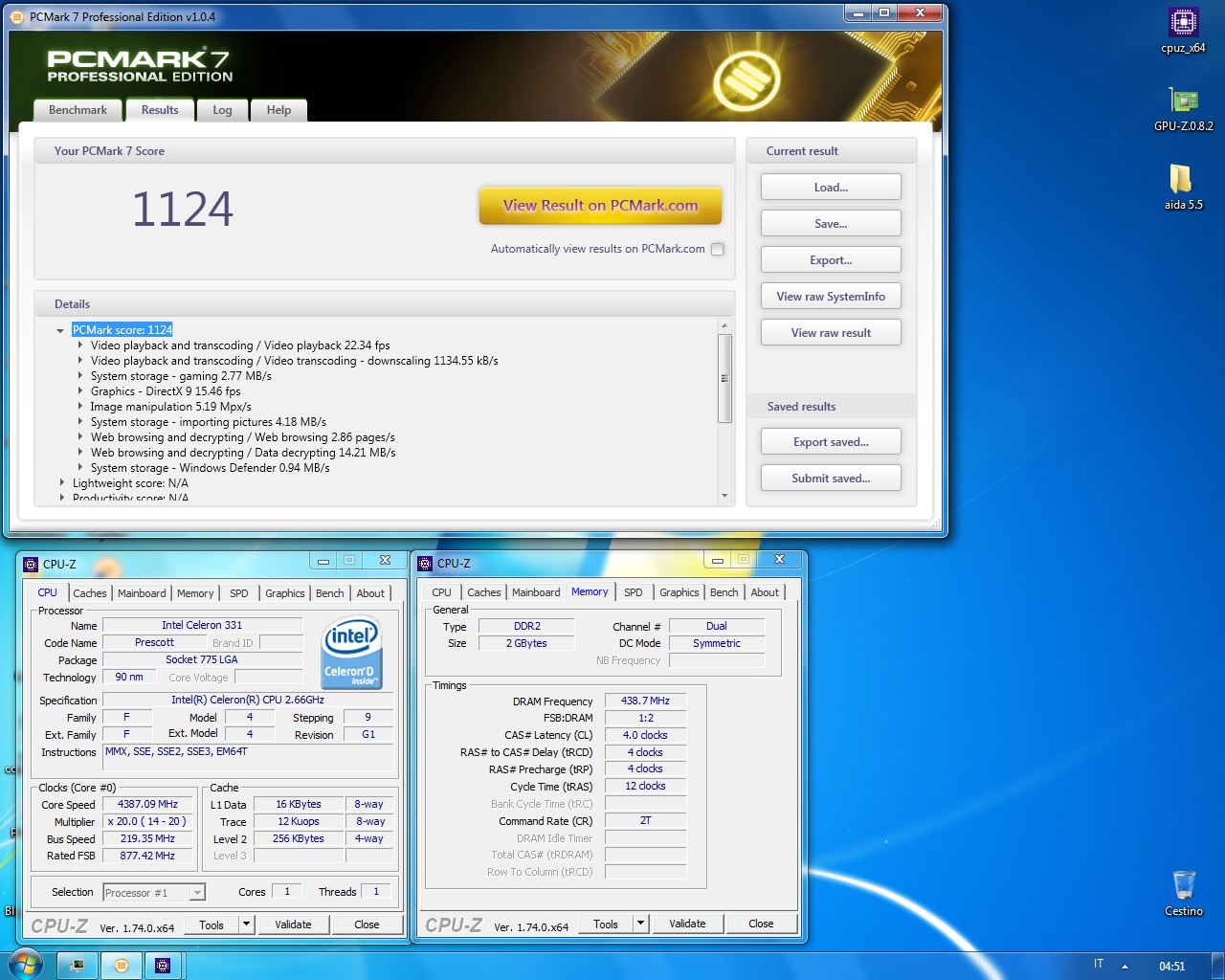Expand Video transcoding downscaling item

coord(80,361)
